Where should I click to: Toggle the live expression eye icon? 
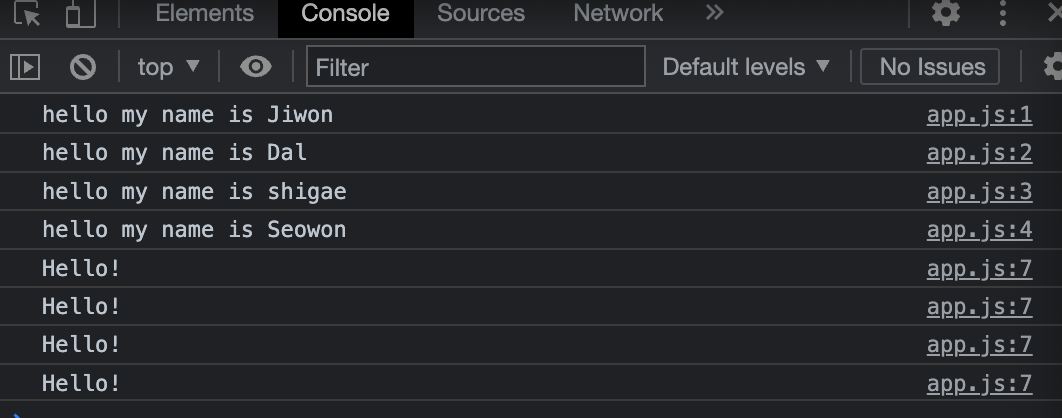click(255, 67)
